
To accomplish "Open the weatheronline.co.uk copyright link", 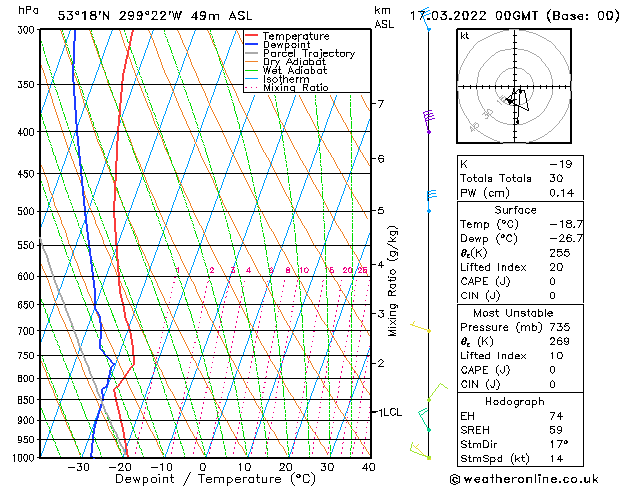I will [524, 479].
